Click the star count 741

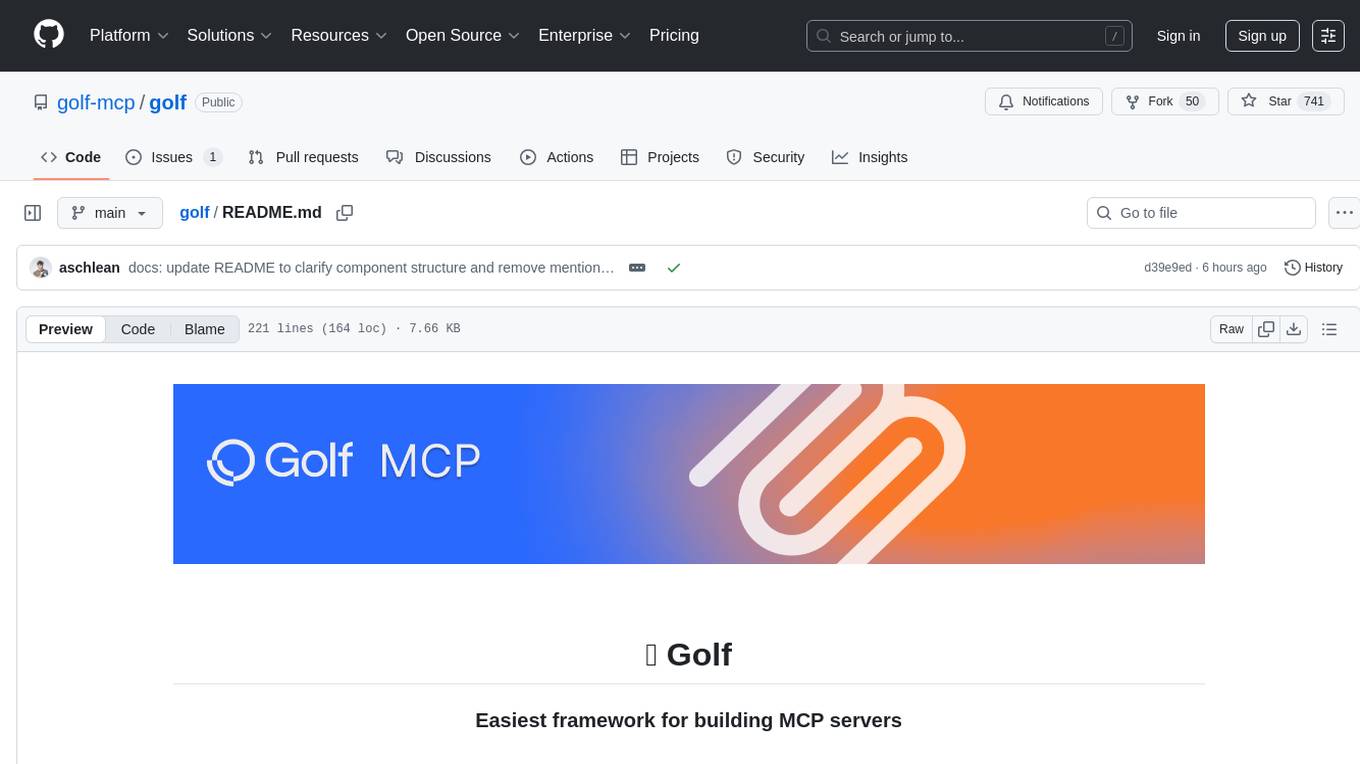(1314, 101)
